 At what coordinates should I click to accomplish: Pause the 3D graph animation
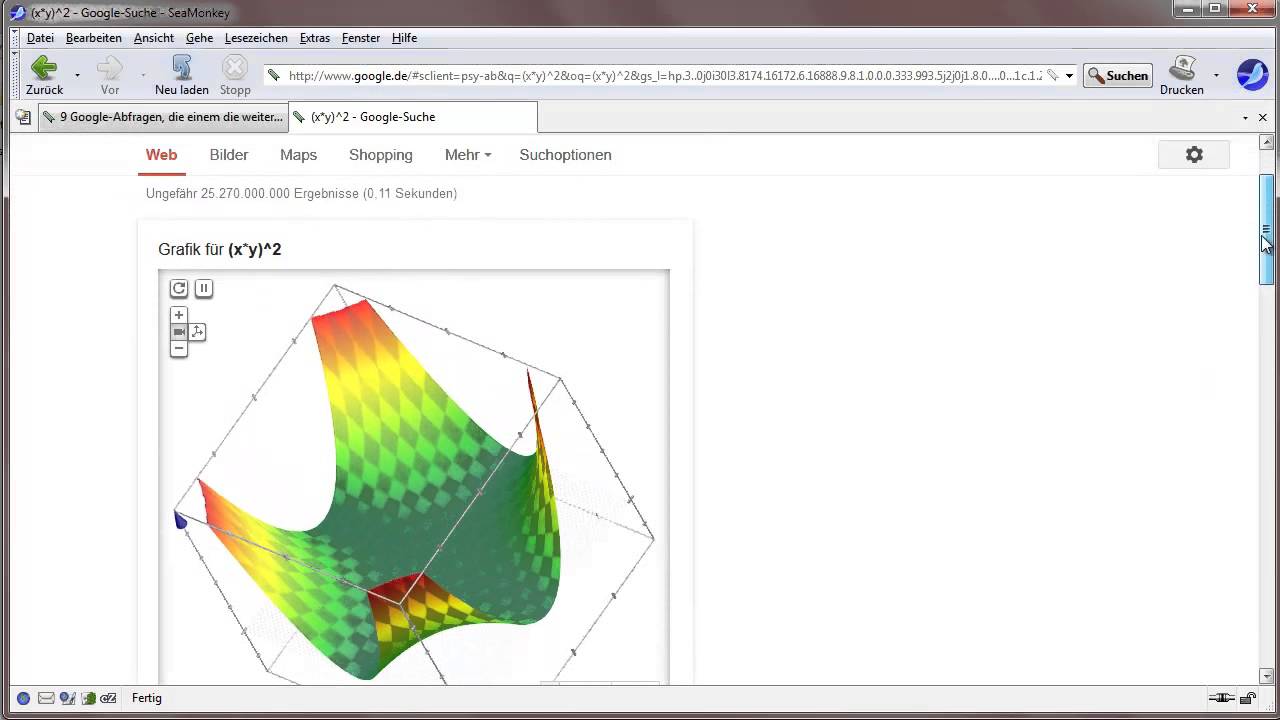pyautogui.click(x=203, y=288)
